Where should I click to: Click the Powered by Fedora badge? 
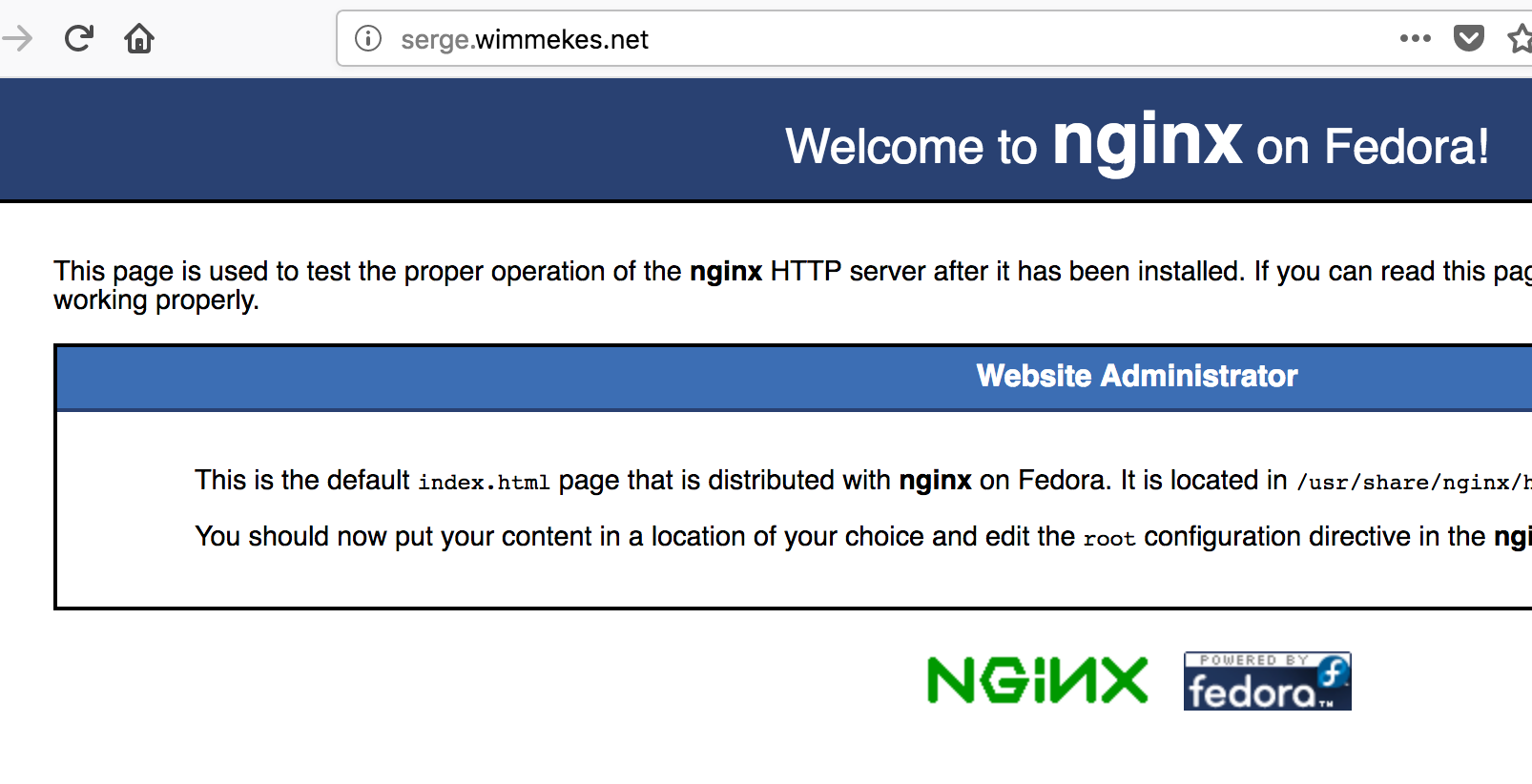click(1267, 681)
